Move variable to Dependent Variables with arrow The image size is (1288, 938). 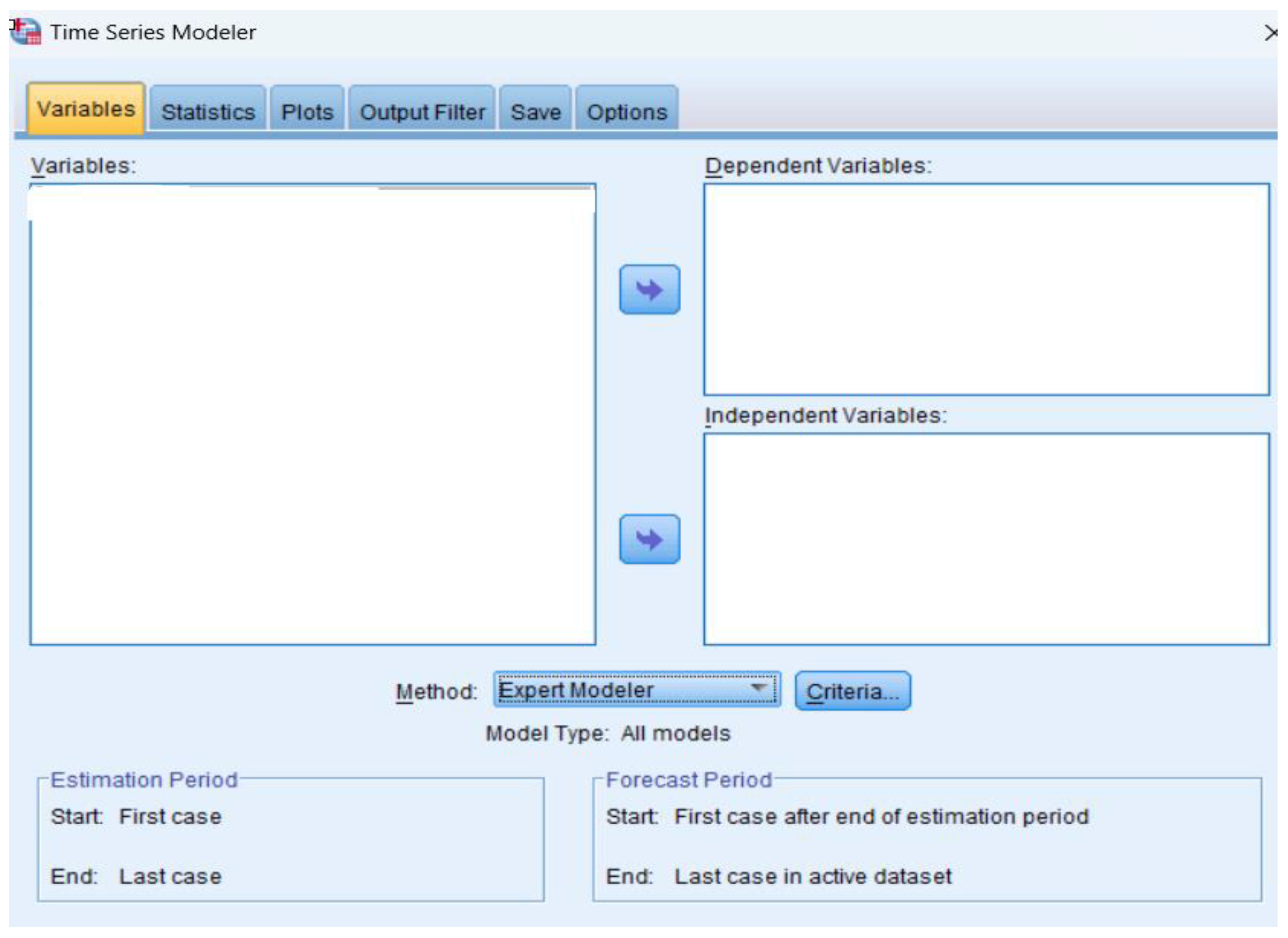(649, 289)
